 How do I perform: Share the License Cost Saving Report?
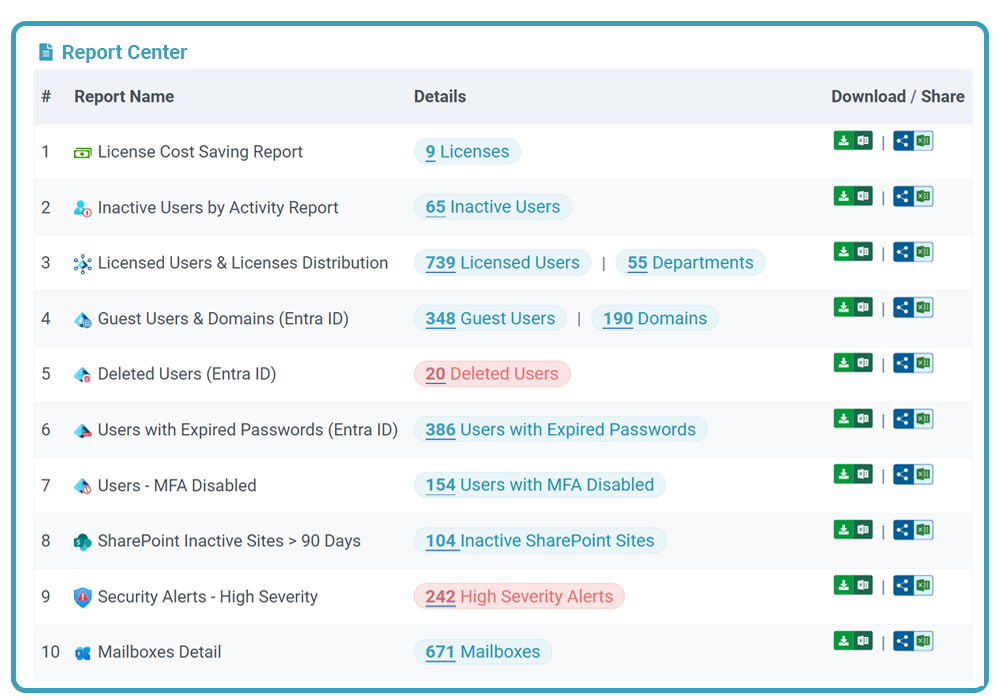click(913, 141)
